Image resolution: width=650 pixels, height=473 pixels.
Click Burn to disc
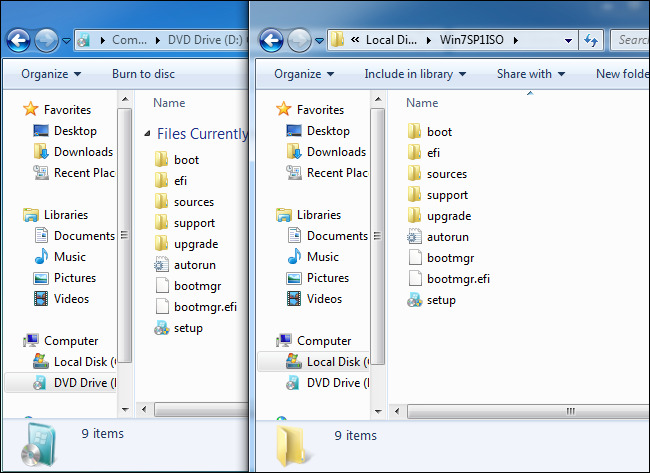click(x=143, y=74)
